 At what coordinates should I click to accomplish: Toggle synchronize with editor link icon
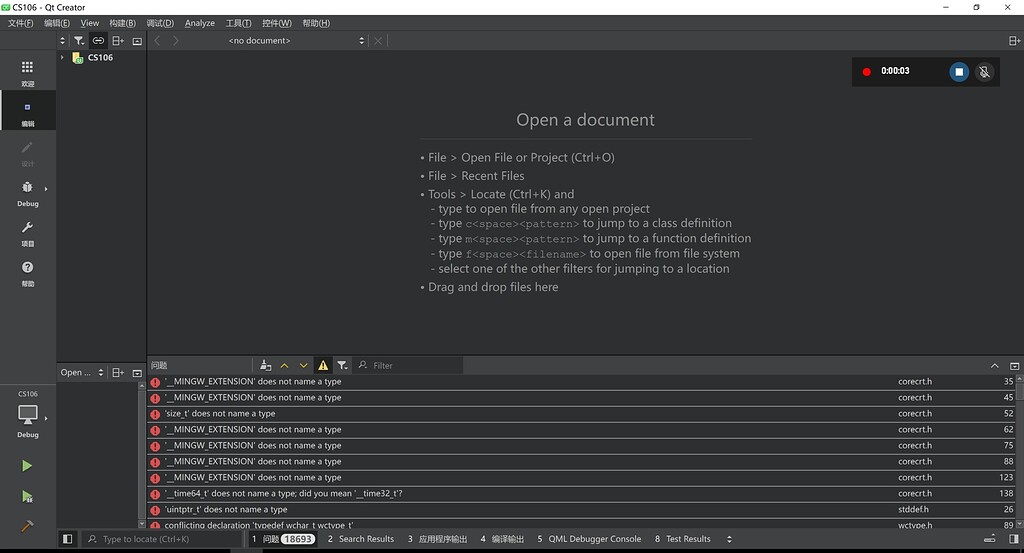(98, 40)
